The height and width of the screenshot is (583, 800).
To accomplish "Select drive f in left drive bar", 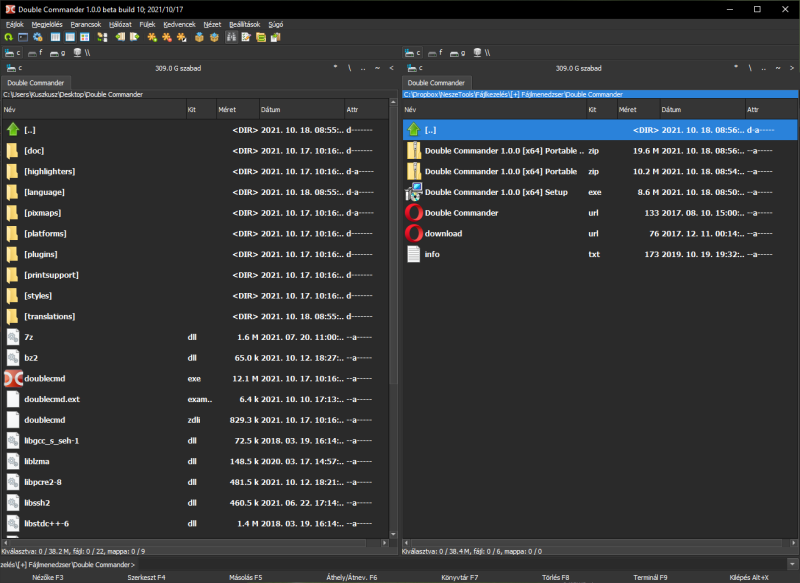I will [x=35, y=53].
